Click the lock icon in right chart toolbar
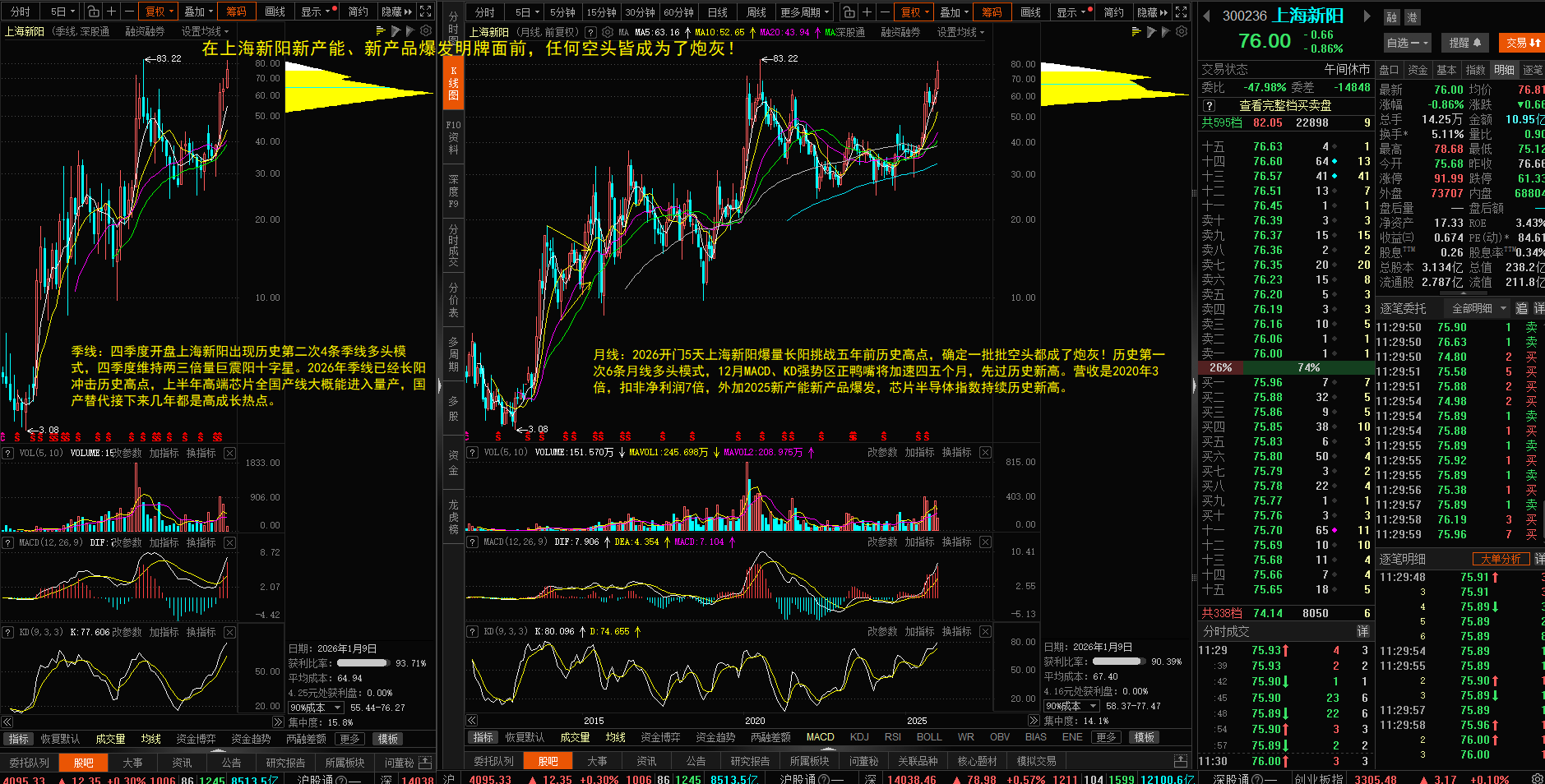Viewport: 1545px width, 784px height. tap(849, 12)
